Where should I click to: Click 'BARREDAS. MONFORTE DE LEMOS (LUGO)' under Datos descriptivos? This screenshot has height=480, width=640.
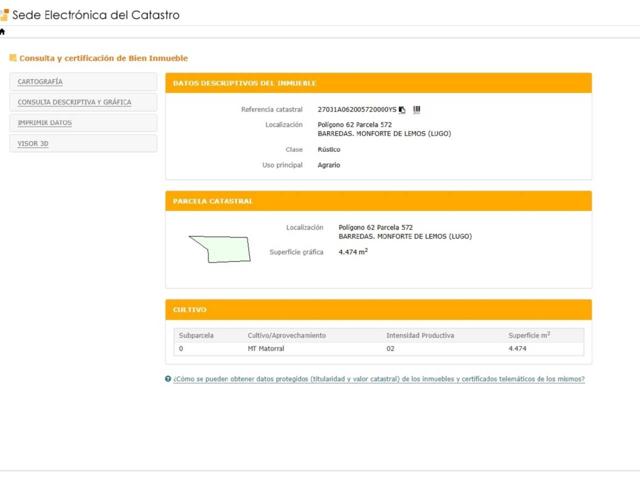tap(384, 133)
